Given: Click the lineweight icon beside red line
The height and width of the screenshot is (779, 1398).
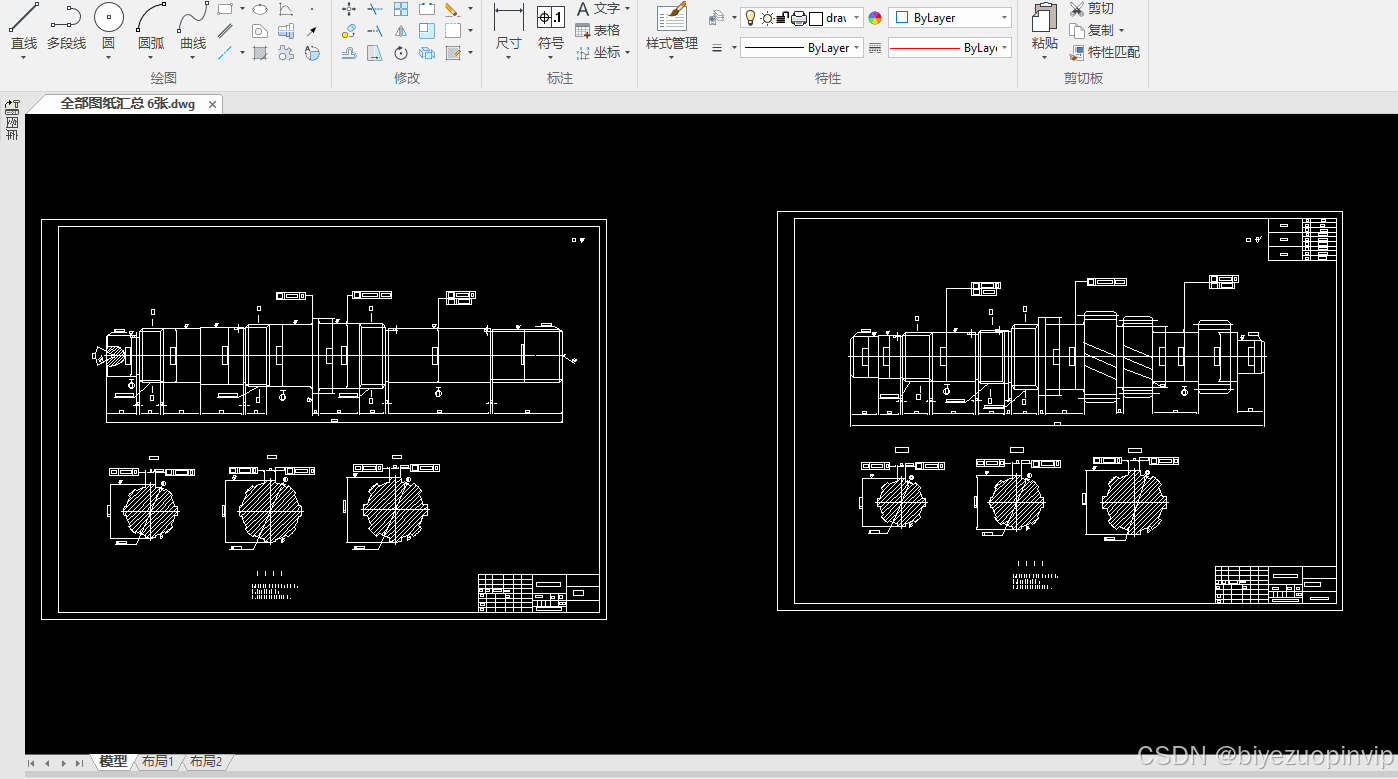Looking at the screenshot, I should 875,48.
